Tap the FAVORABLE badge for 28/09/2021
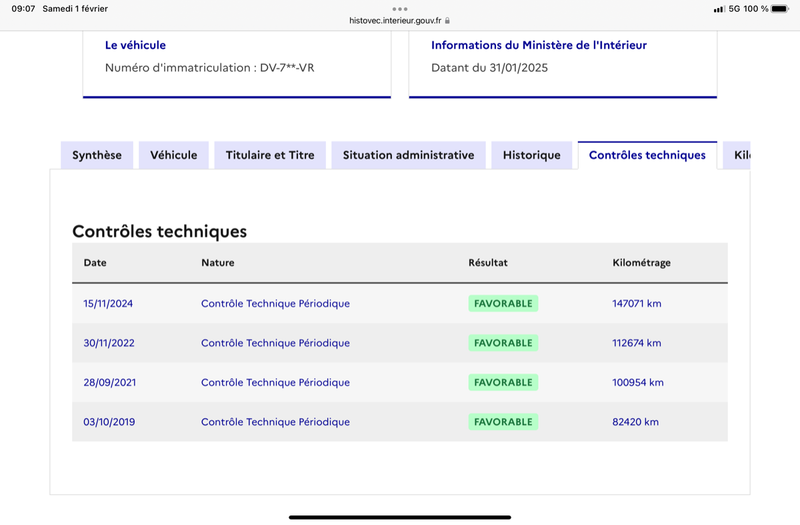 pos(503,383)
